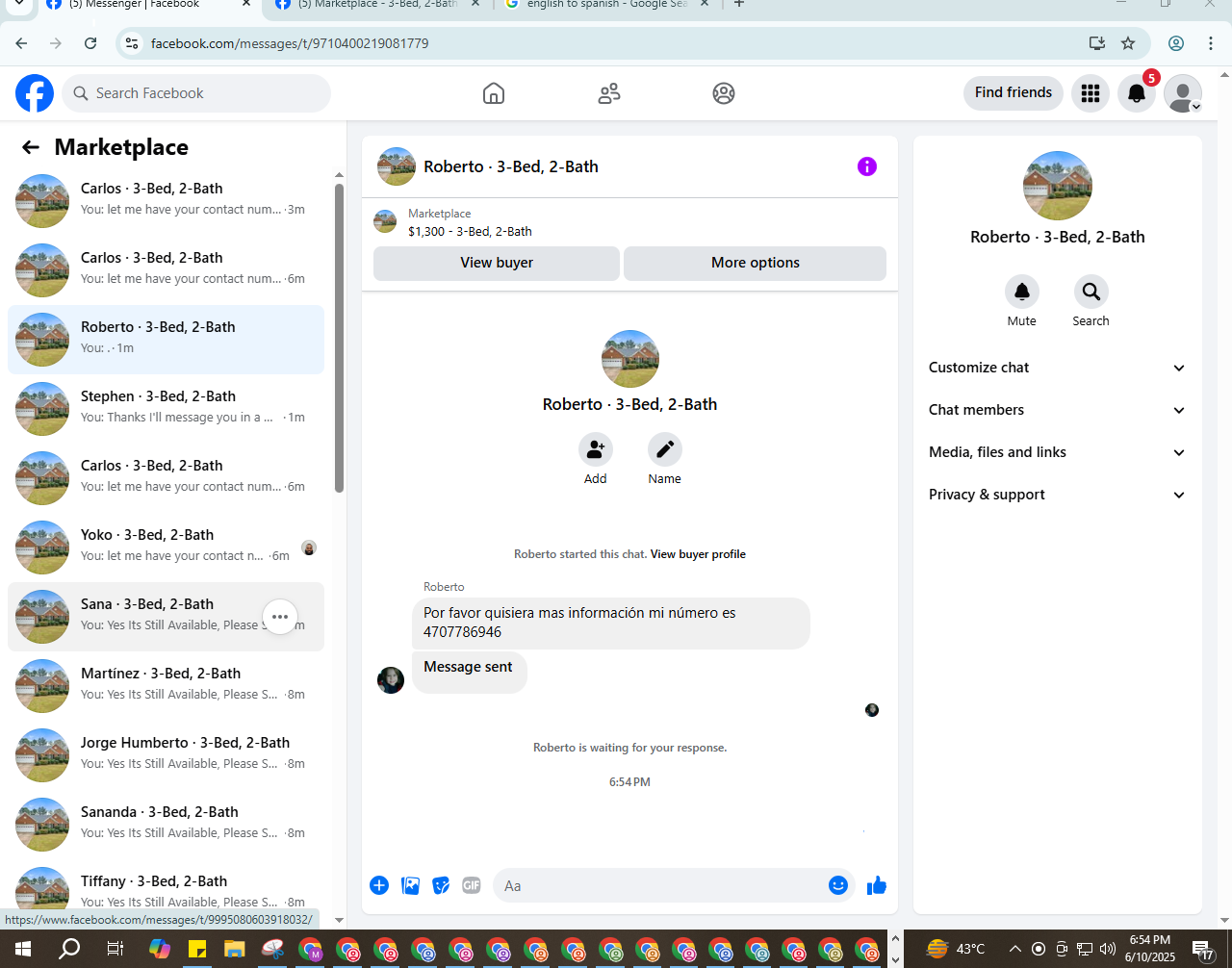Click the chat list scrollbar
The width and height of the screenshot is (1232, 968).
point(339,337)
